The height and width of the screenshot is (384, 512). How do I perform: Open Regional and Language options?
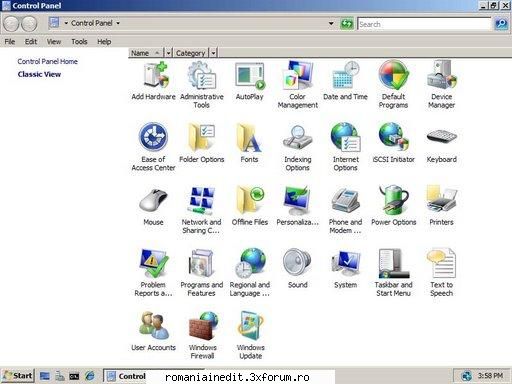point(250,273)
